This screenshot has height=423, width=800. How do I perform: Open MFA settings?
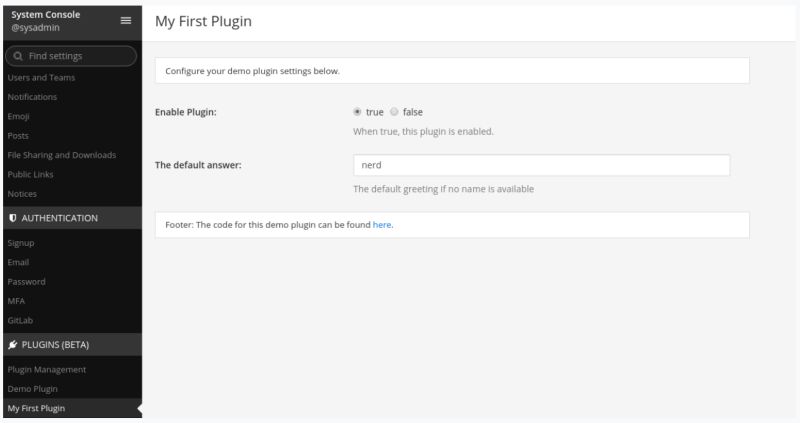[16, 301]
